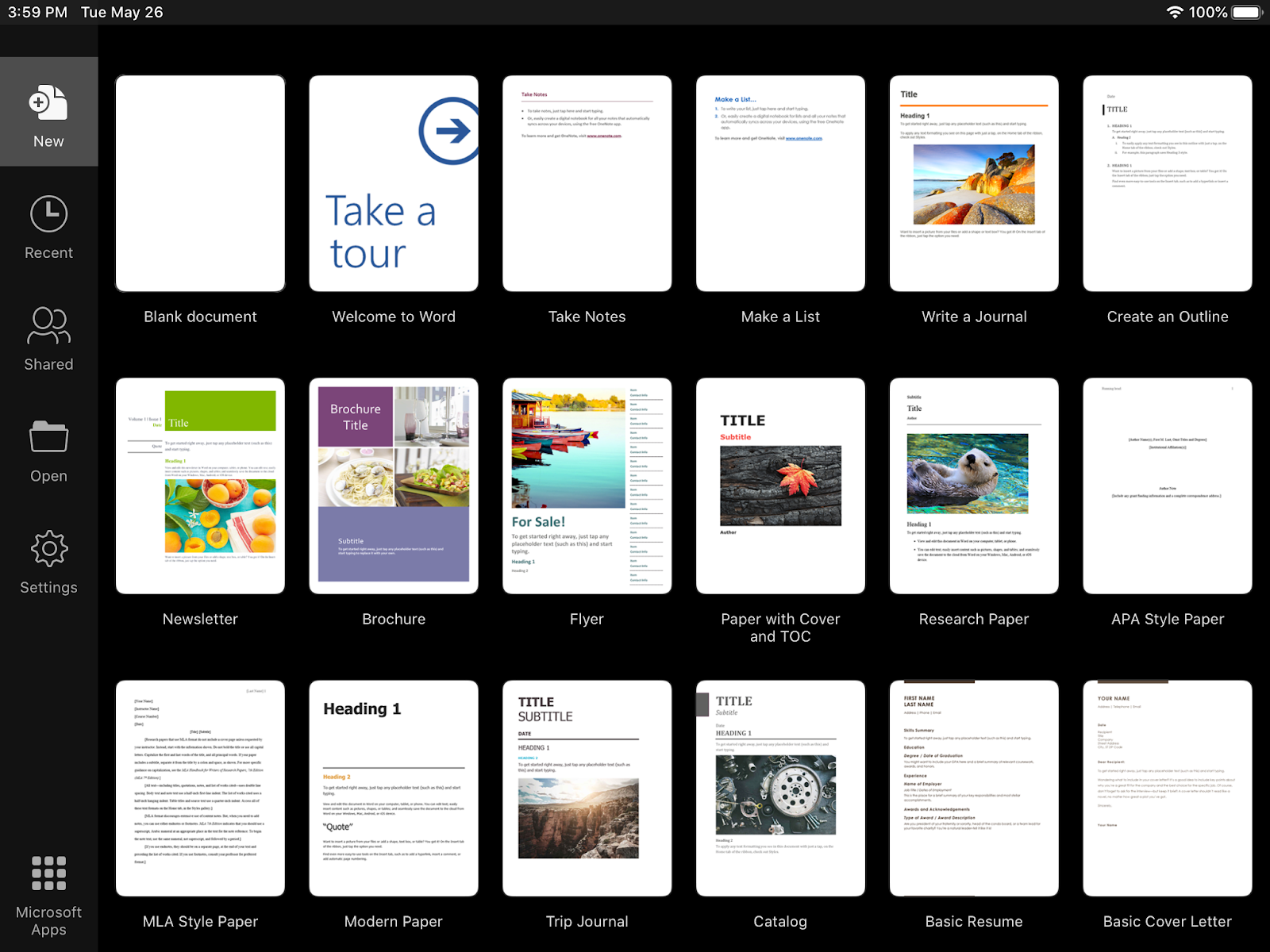The image size is (1270, 952).
Task: Open the folder icon labeled Open
Action: pos(48,436)
